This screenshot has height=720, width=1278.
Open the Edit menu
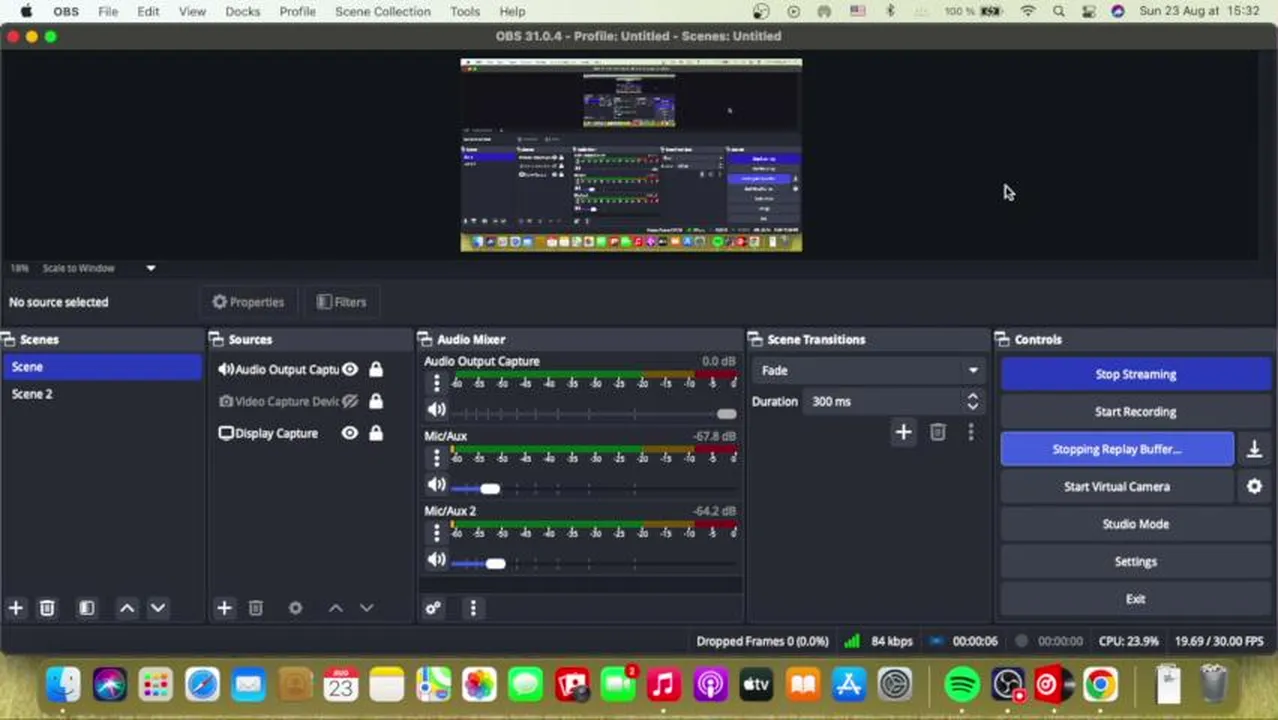coord(148,11)
